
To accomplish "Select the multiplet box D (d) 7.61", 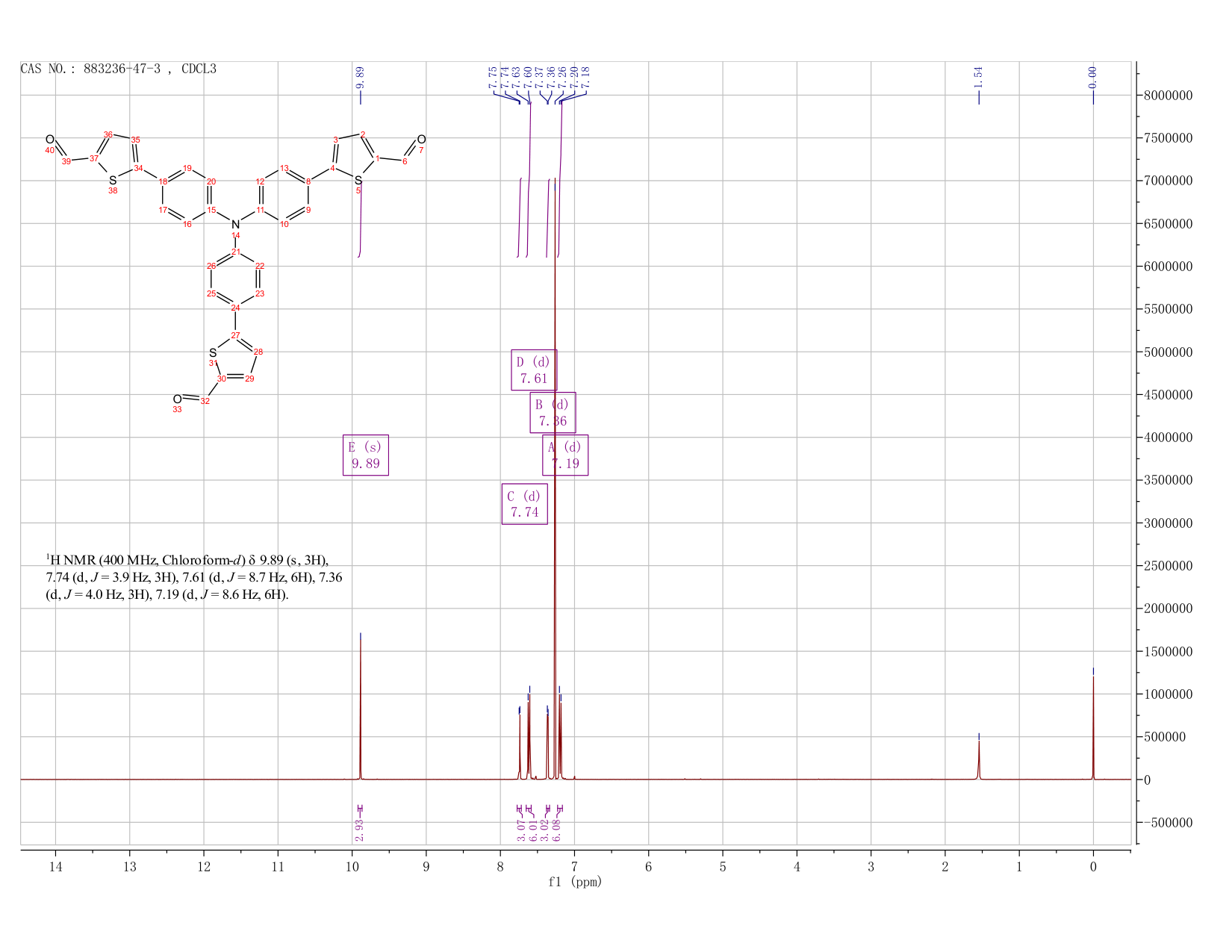I will (x=534, y=370).
